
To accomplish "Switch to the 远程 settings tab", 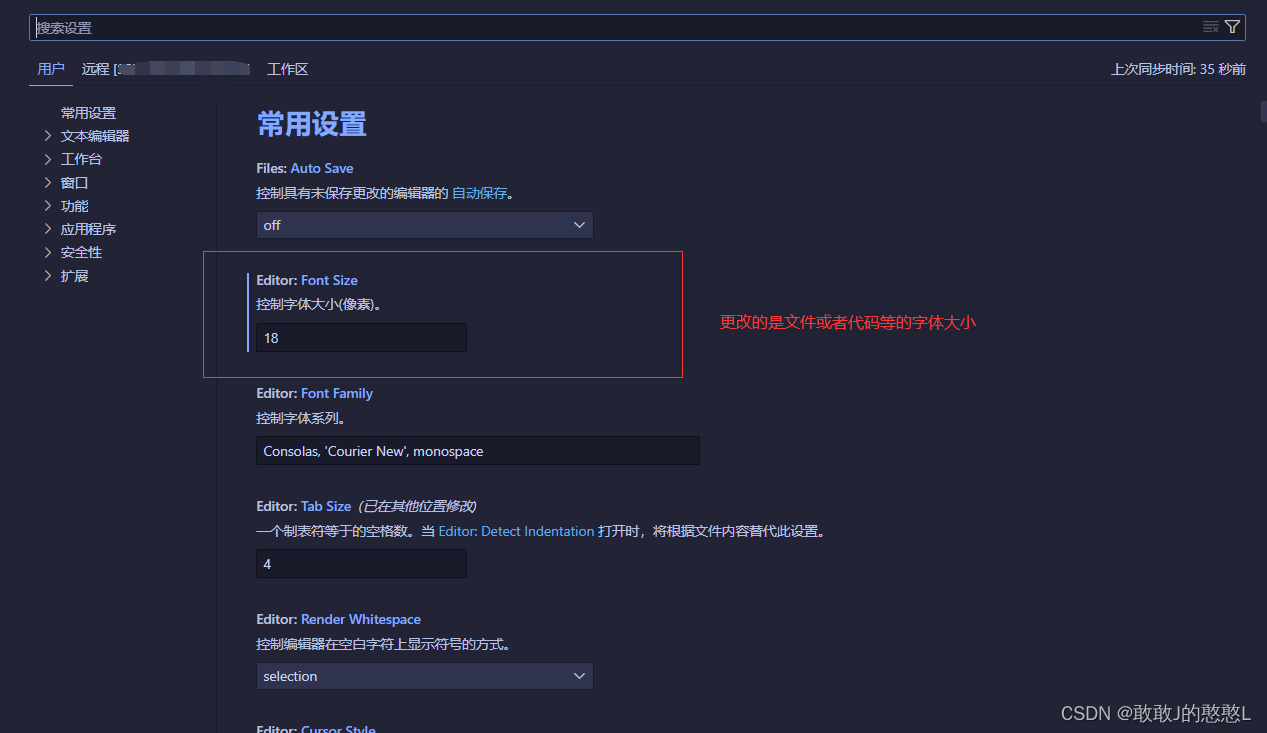I will (94, 68).
